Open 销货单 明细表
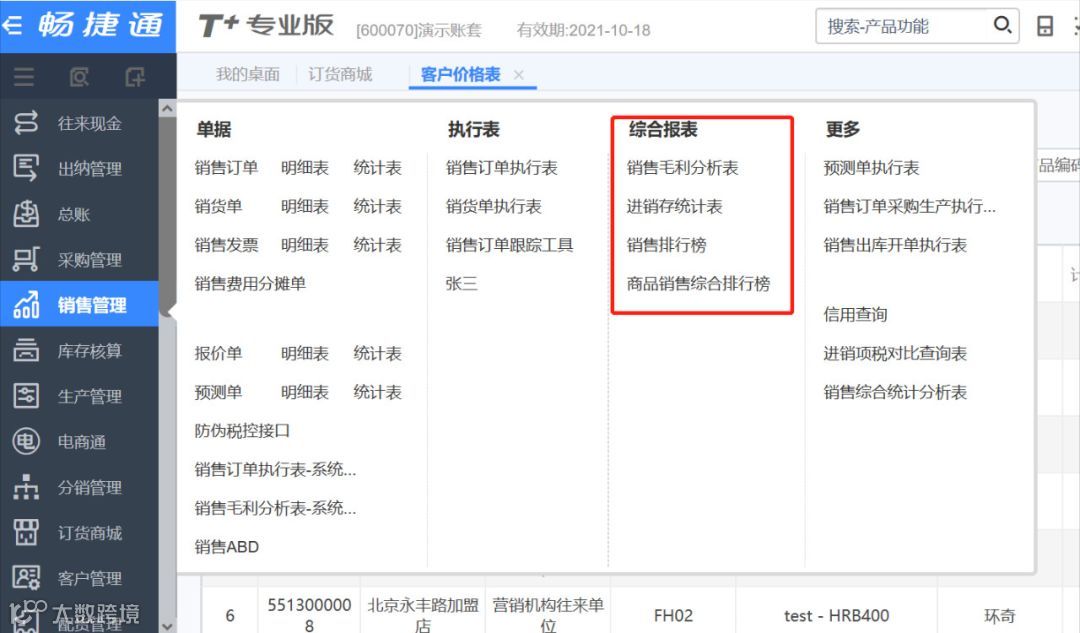Screen dimensions: 1080x633 click(x=304, y=207)
